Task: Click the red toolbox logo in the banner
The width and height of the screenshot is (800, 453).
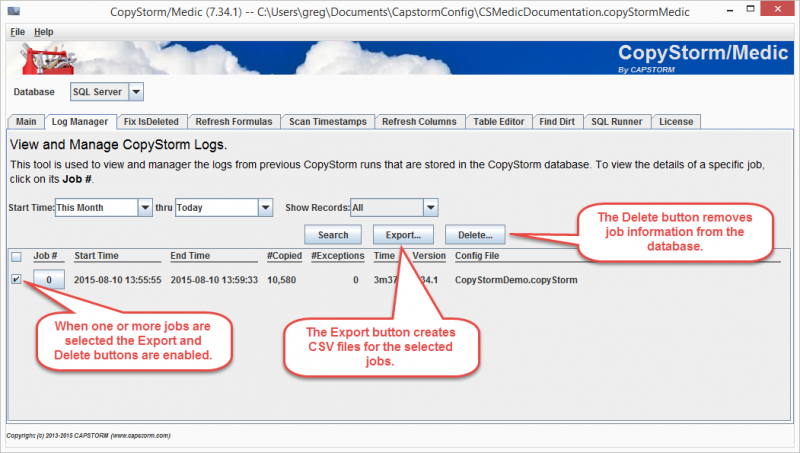Action: pos(47,59)
